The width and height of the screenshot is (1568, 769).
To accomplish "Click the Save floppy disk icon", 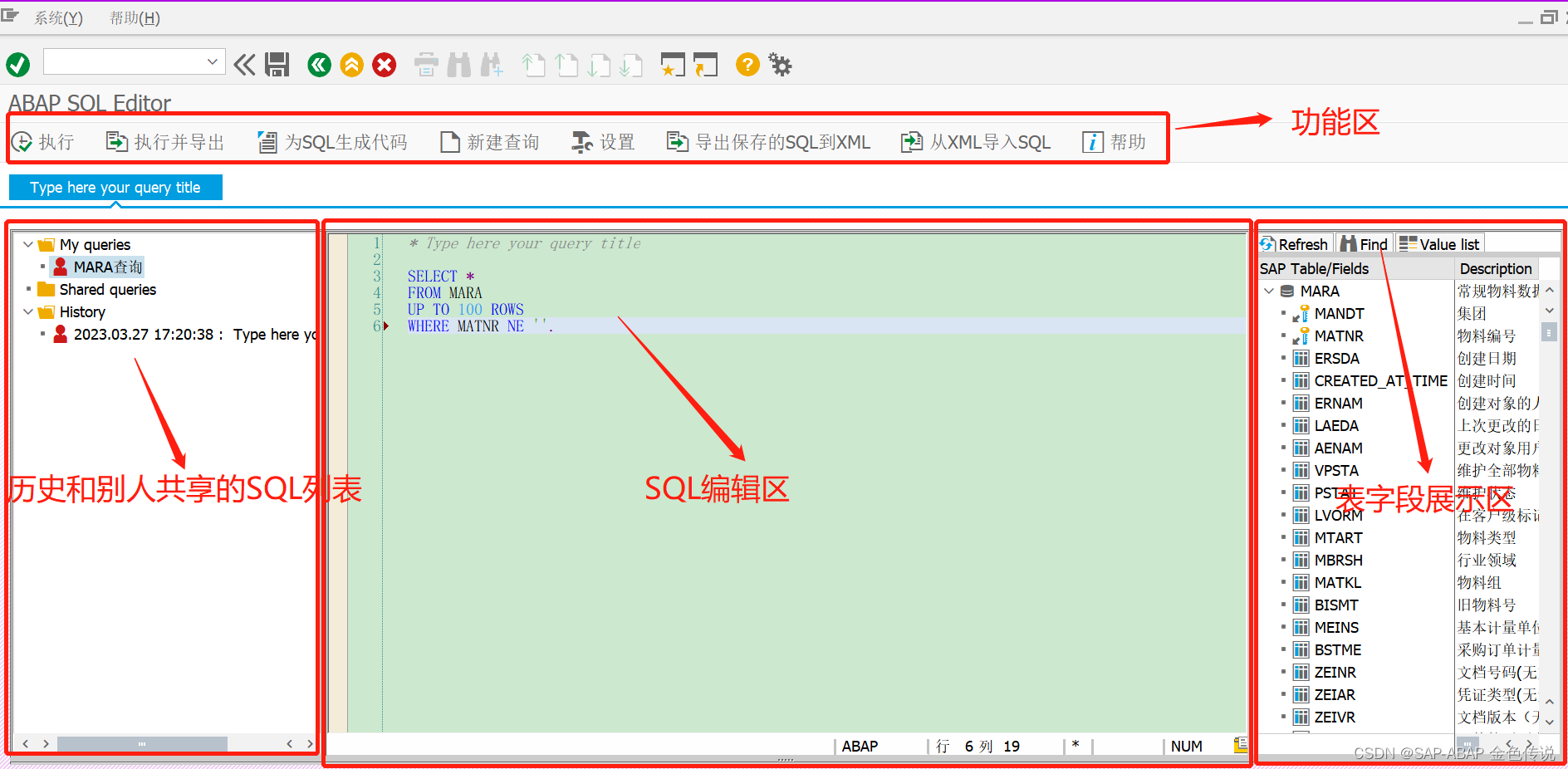I will click(277, 65).
